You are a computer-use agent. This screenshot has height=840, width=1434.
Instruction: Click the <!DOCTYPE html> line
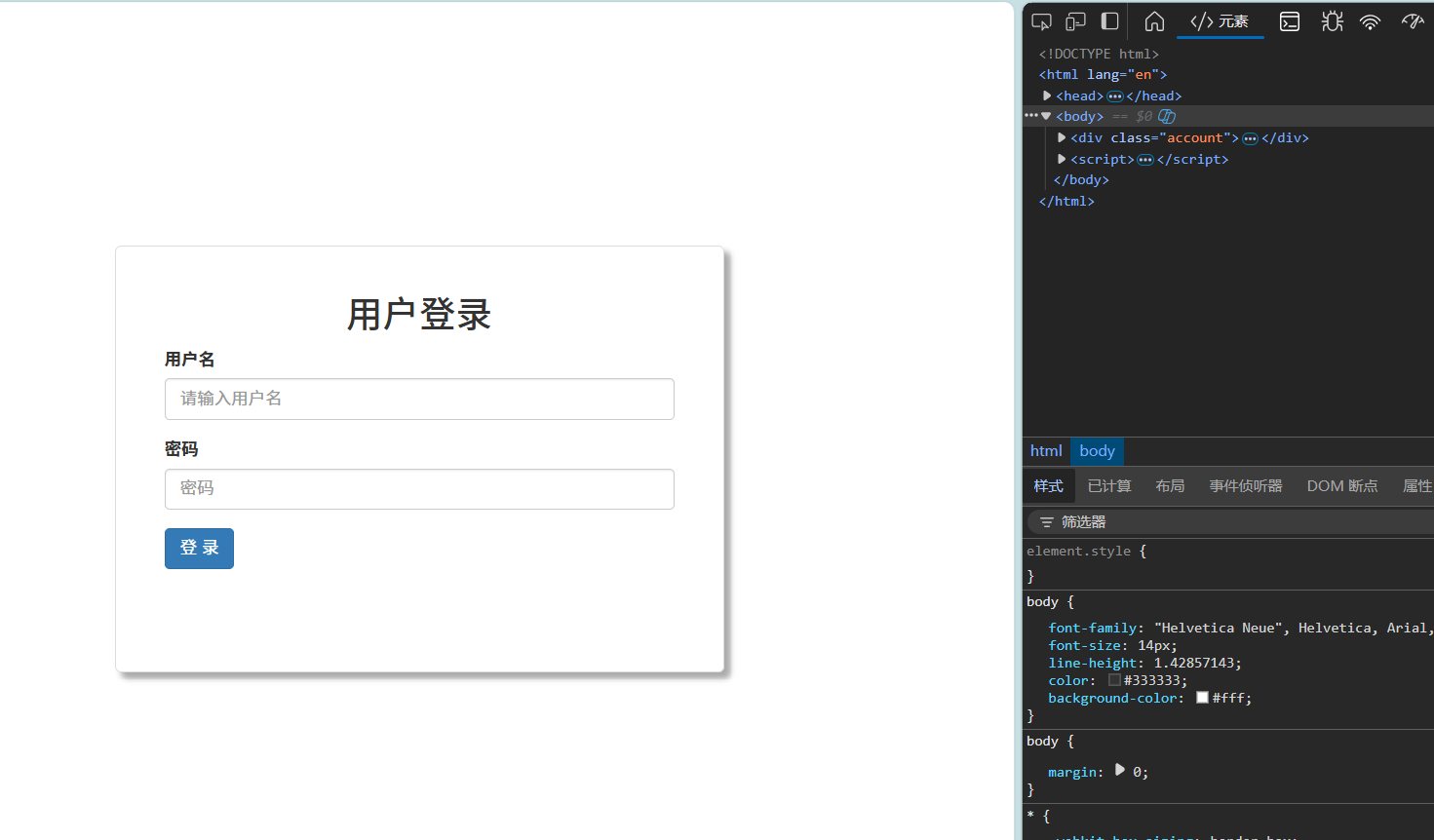(1099, 55)
